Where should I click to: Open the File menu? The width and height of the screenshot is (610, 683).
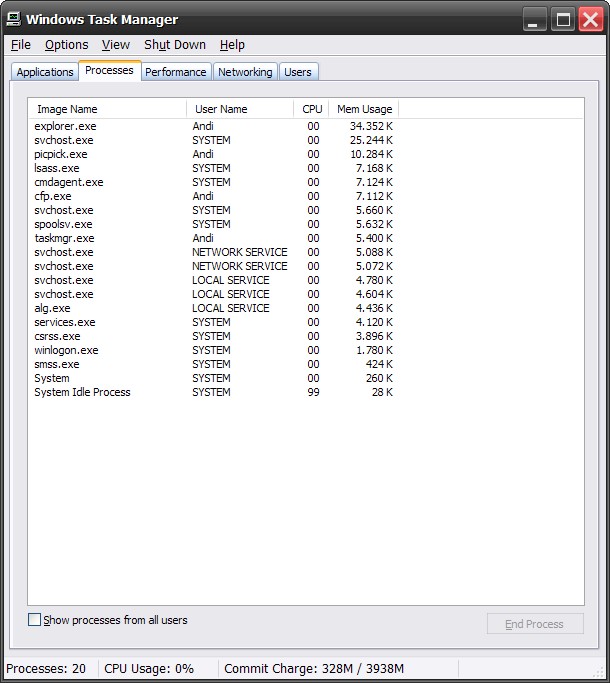coord(21,45)
